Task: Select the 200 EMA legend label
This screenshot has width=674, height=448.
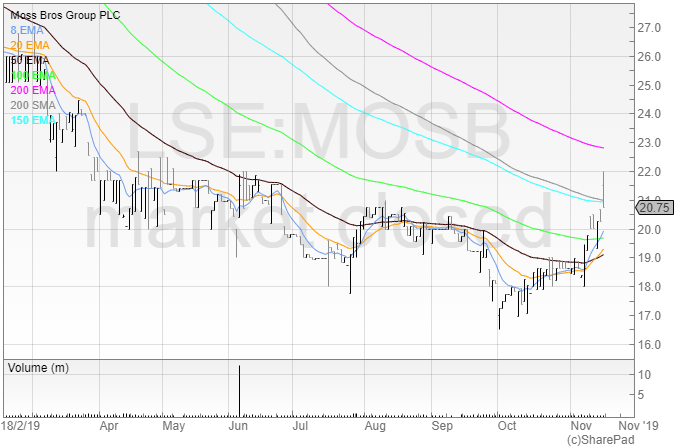Action: (33, 90)
